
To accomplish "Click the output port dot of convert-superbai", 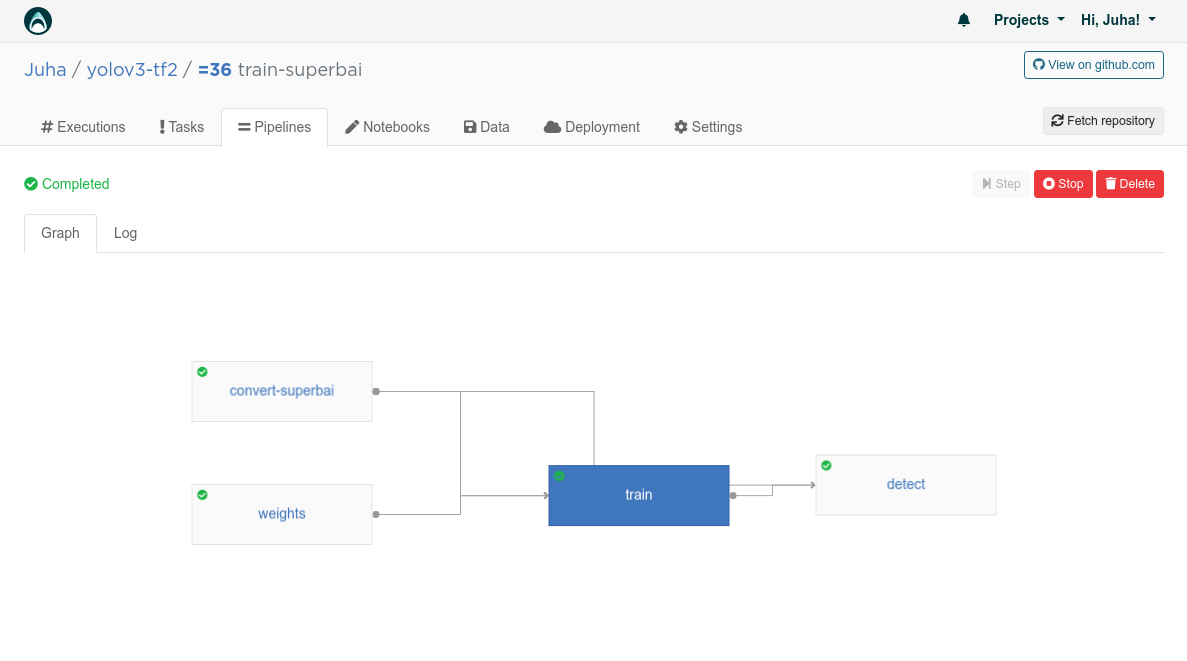I will coord(376,391).
